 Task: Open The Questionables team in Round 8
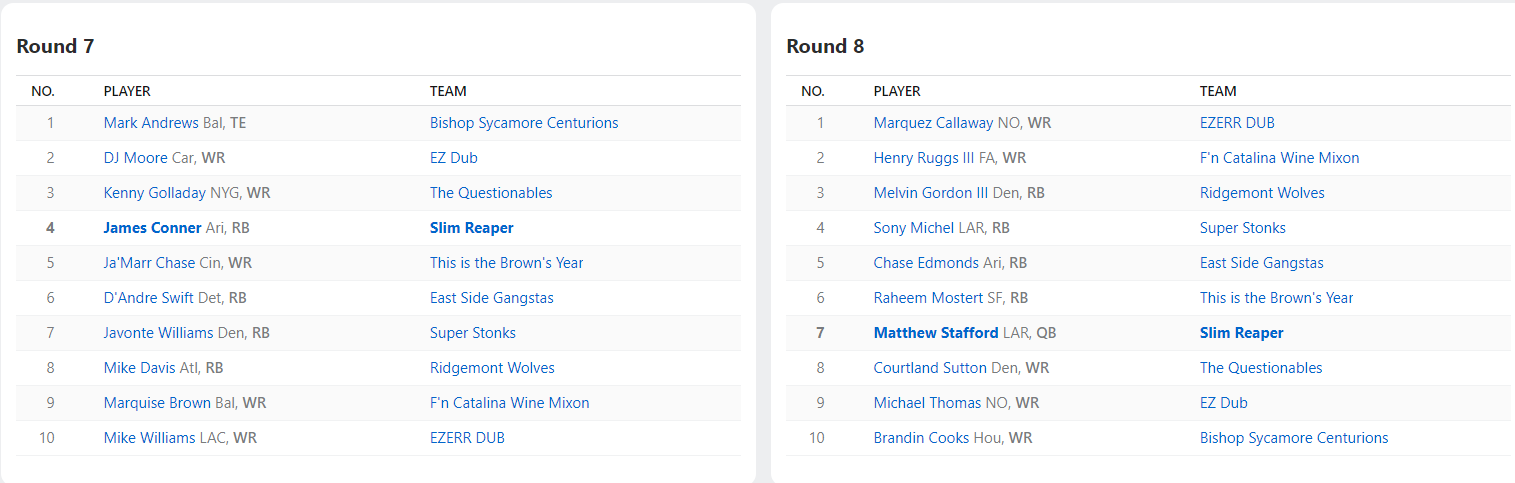click(1260, 368)
